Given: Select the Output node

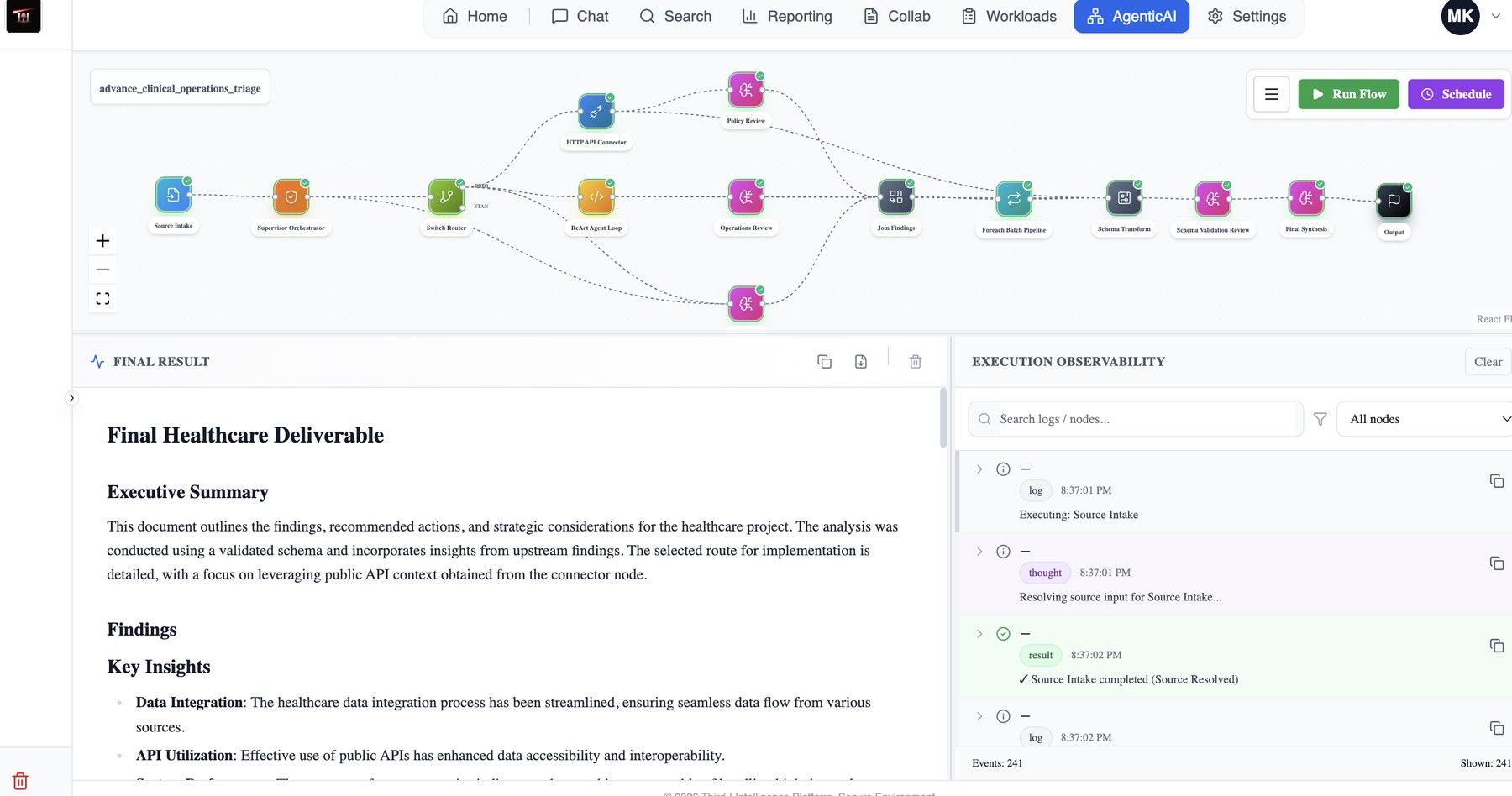Looking at the screenshot, I should point(1394,201).
